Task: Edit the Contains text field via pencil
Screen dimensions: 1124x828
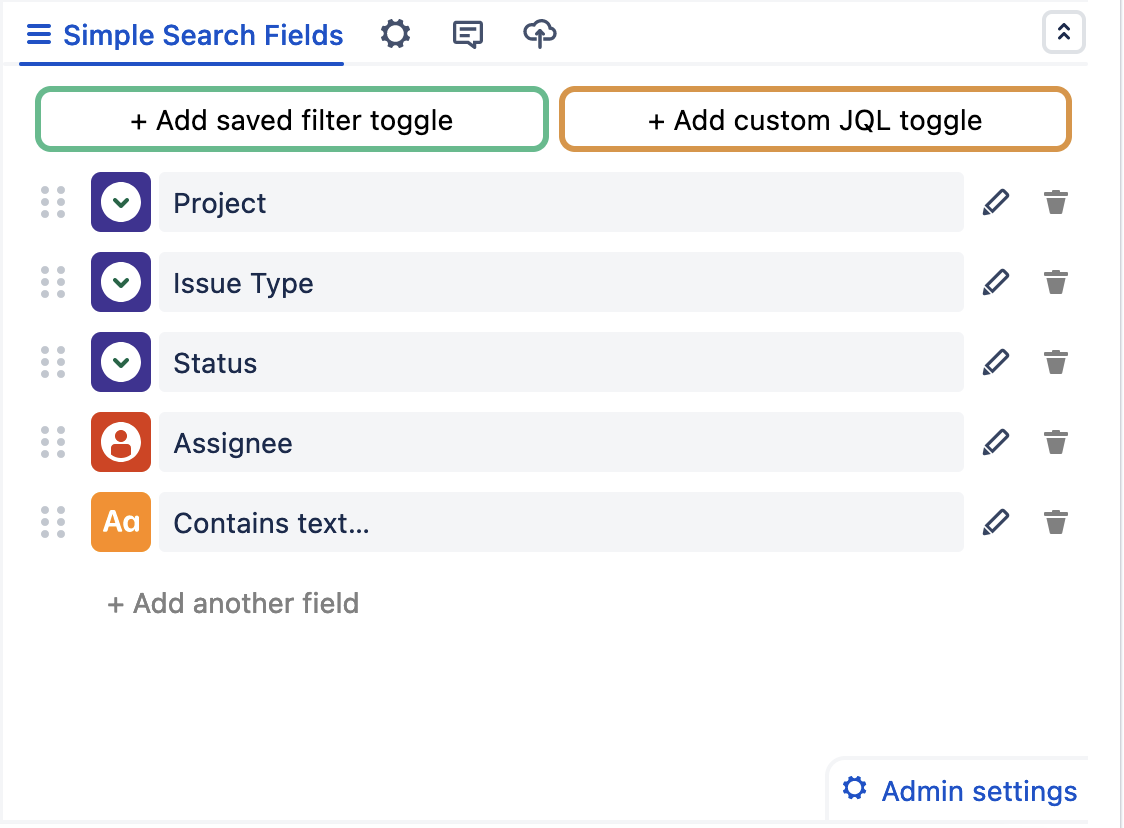Action: [x=995, y=522]
